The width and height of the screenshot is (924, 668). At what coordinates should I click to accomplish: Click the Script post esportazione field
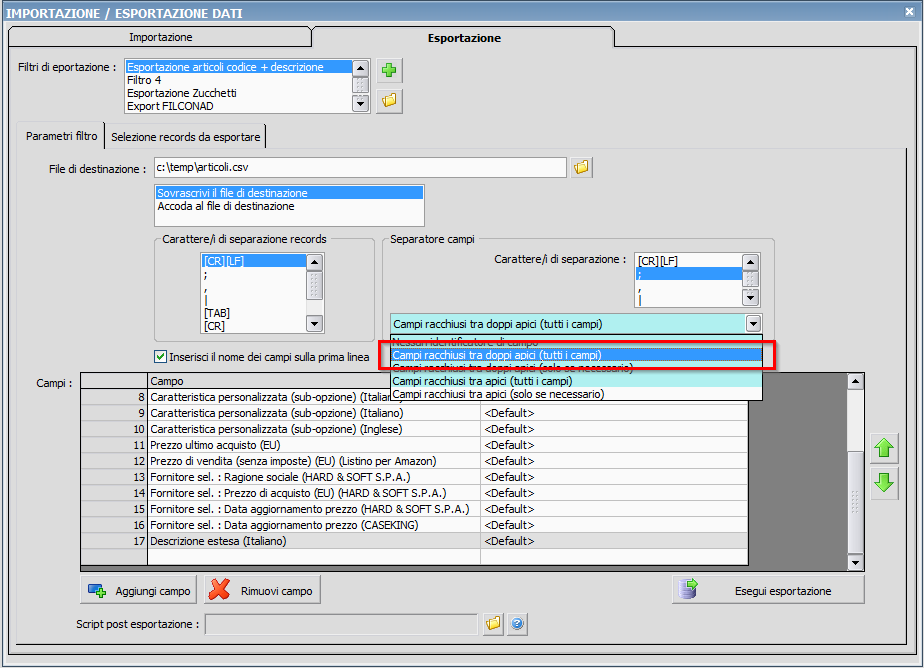click(x=341, y=624)
